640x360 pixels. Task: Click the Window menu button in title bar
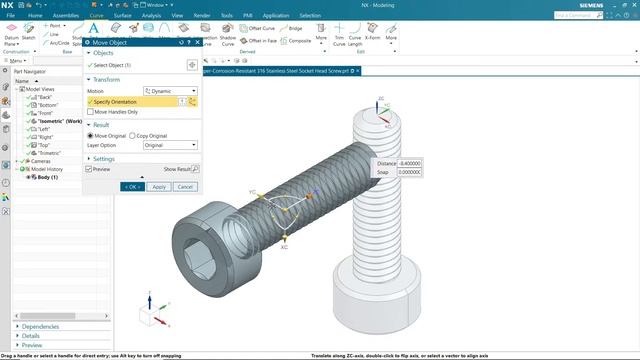tap(154, 5)
